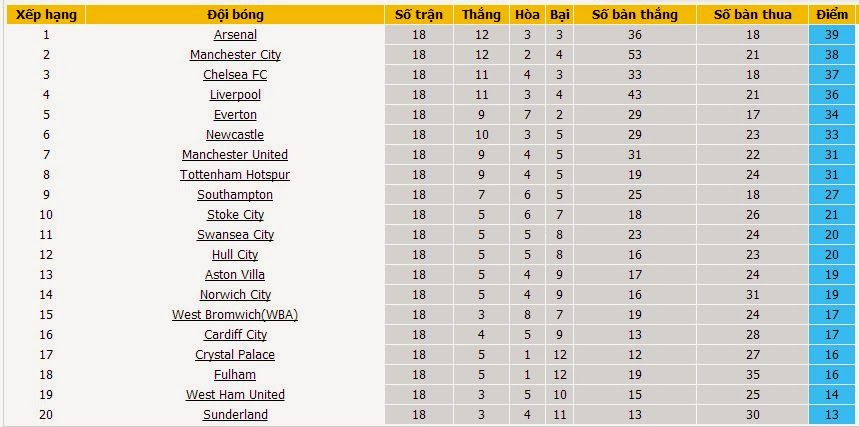Click the Đội bóng column header
Screen dimensions: 859x427
tap(235, 15)
